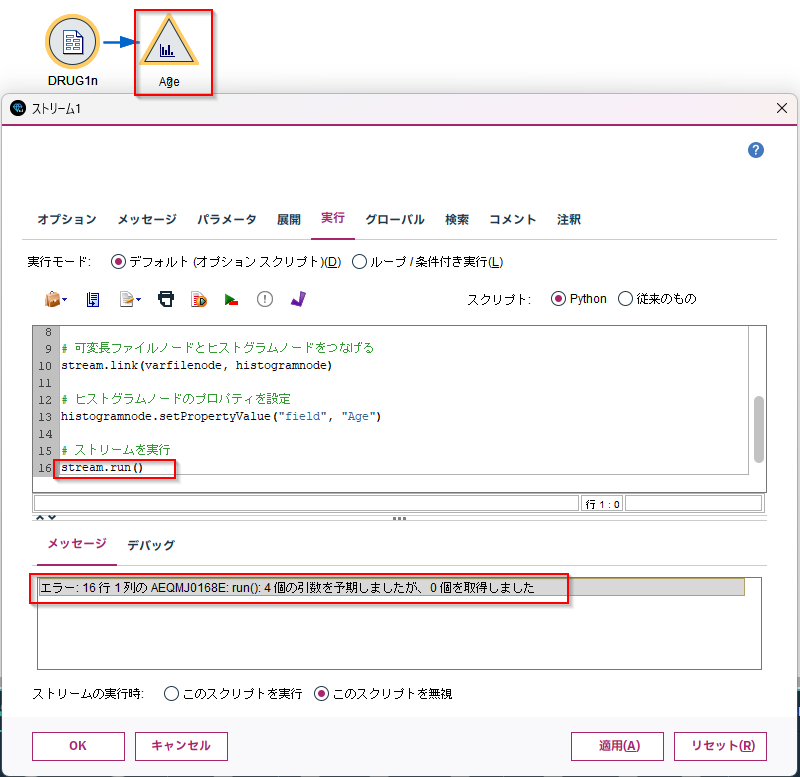
Task: Close the ストリーム1 dialog
Action: (x=782, y=108)
